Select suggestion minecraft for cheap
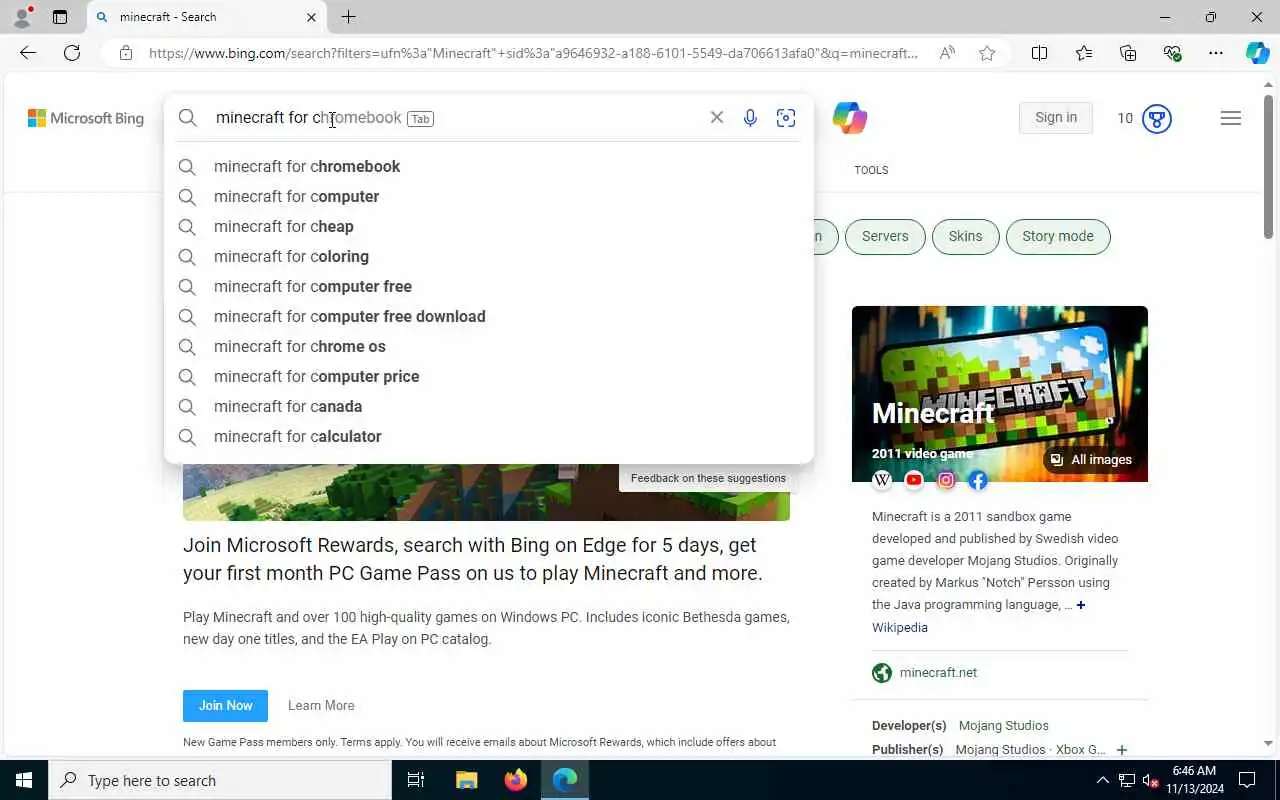Screen dimensions: 1280x800 coord(489,226)
